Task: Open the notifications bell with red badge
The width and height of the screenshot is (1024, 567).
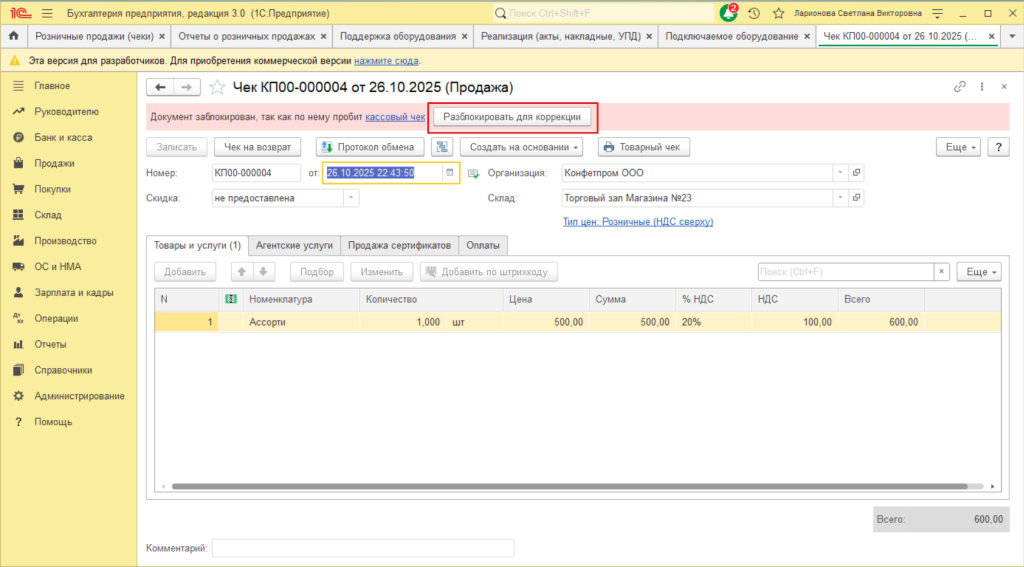Action: pyautogui.click(x=729, y=13)
